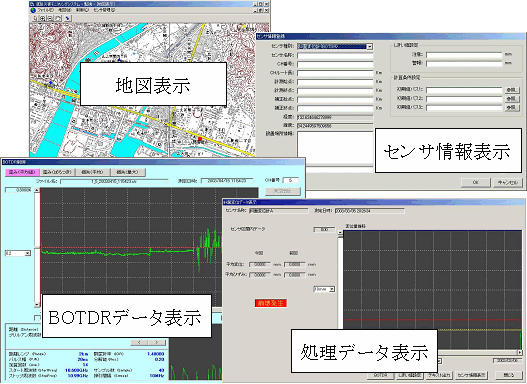Select the 傾向(最大) tab in BOTDR window
This screenshot has height=384, width=527.
pyautogui.click(x=128, y=172)
